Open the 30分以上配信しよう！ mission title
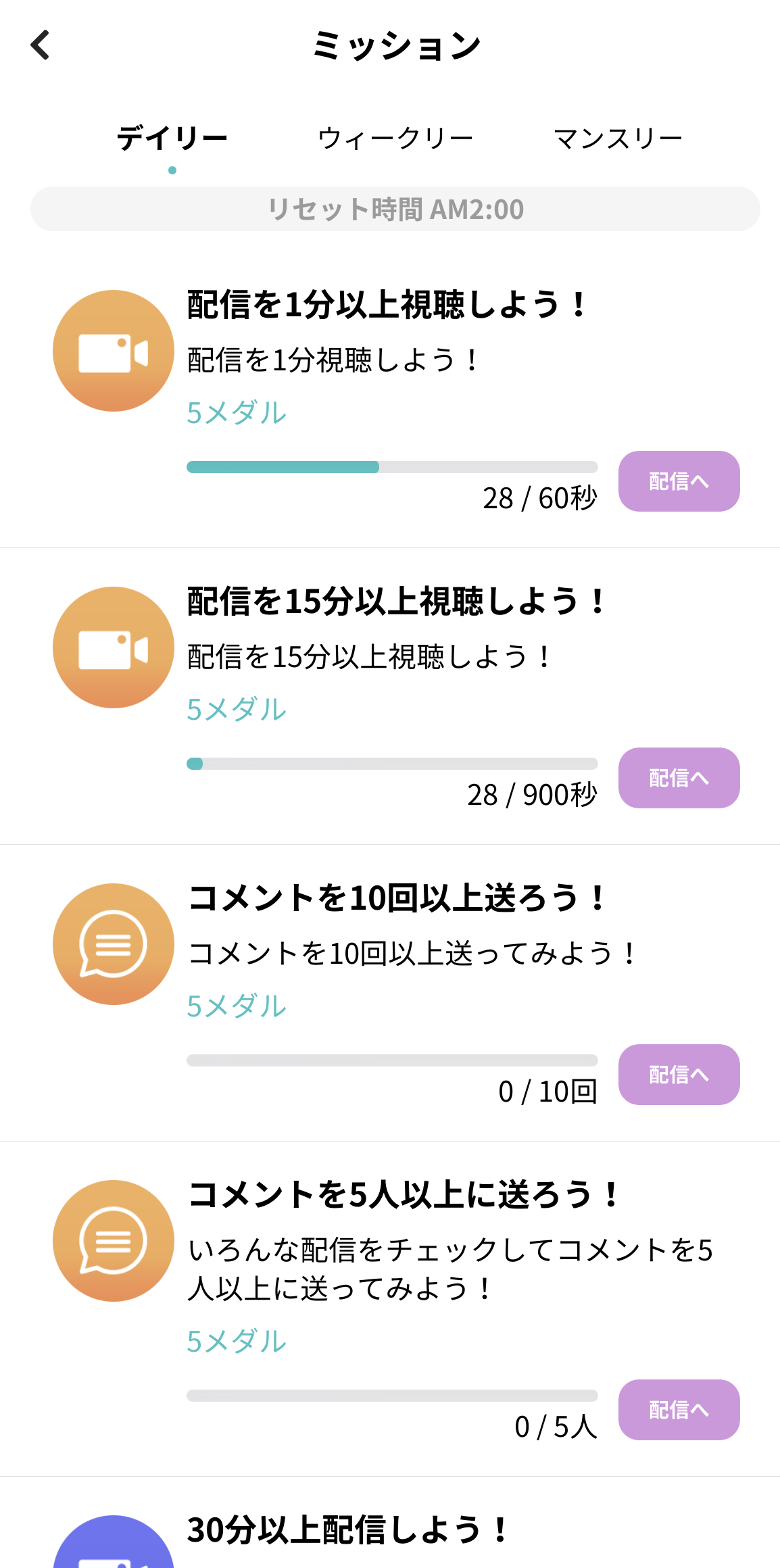Screen dimensions: 780x1568 coord(347,1530)
